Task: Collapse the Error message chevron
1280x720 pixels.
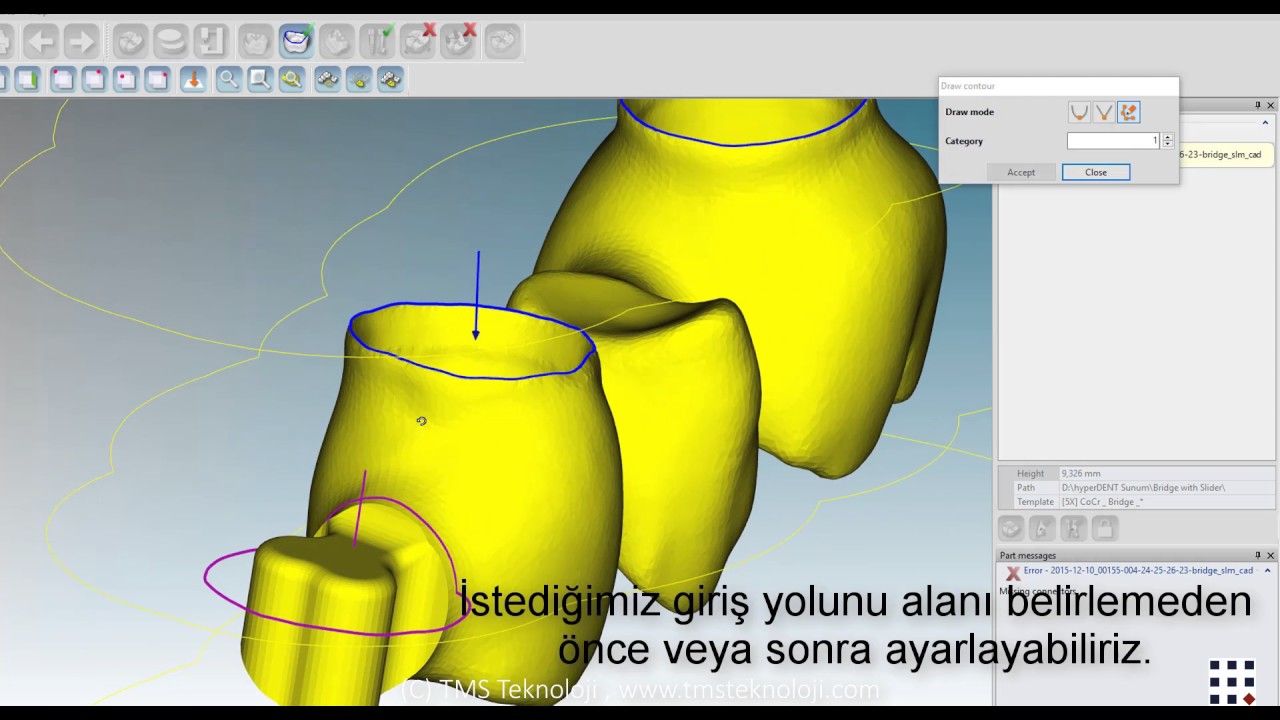Action: coord(1267,570)
